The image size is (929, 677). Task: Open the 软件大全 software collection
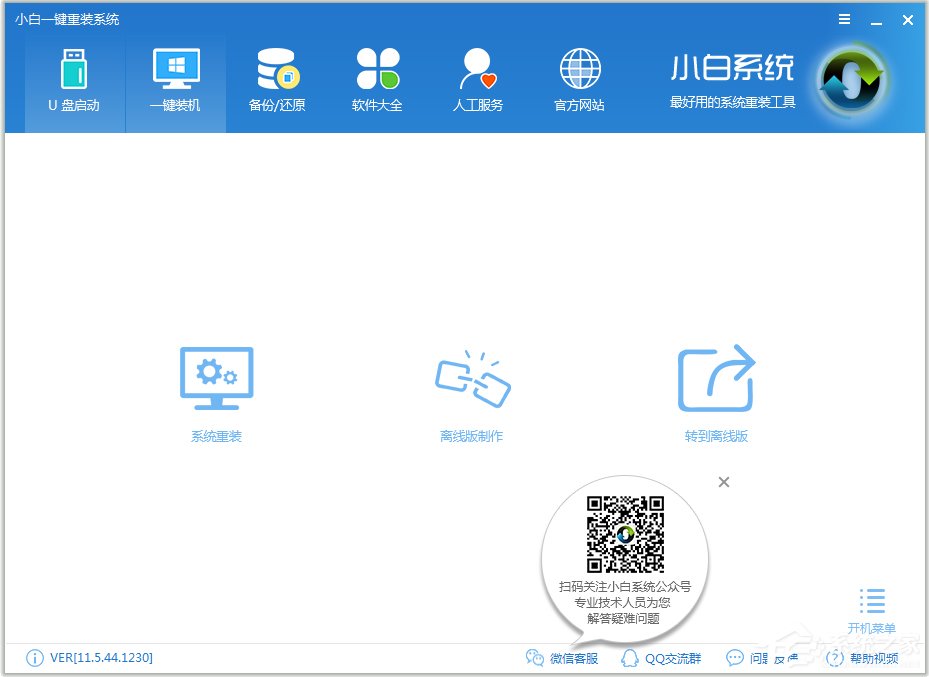(377, 80)
